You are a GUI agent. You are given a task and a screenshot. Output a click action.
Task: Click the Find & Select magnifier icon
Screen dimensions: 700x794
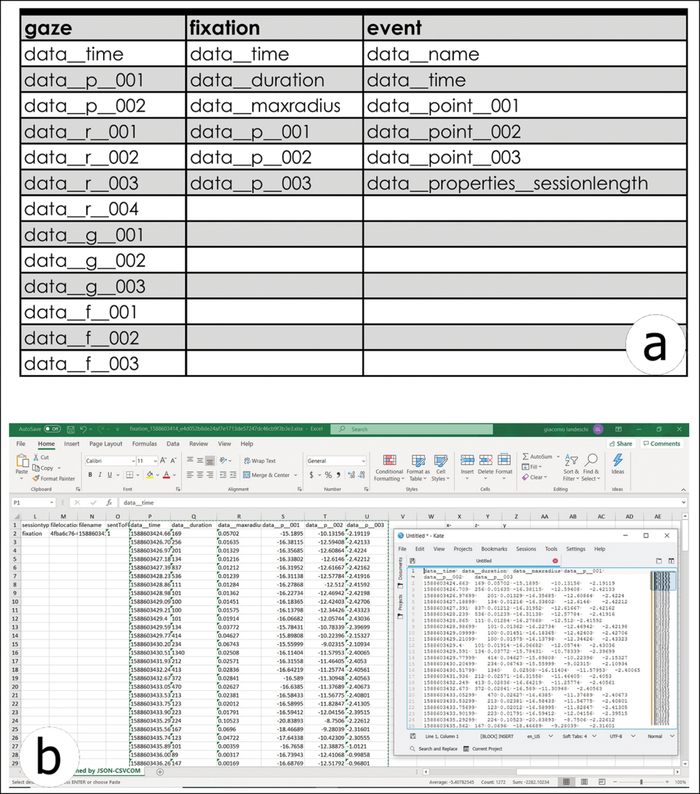coord(591,460)
